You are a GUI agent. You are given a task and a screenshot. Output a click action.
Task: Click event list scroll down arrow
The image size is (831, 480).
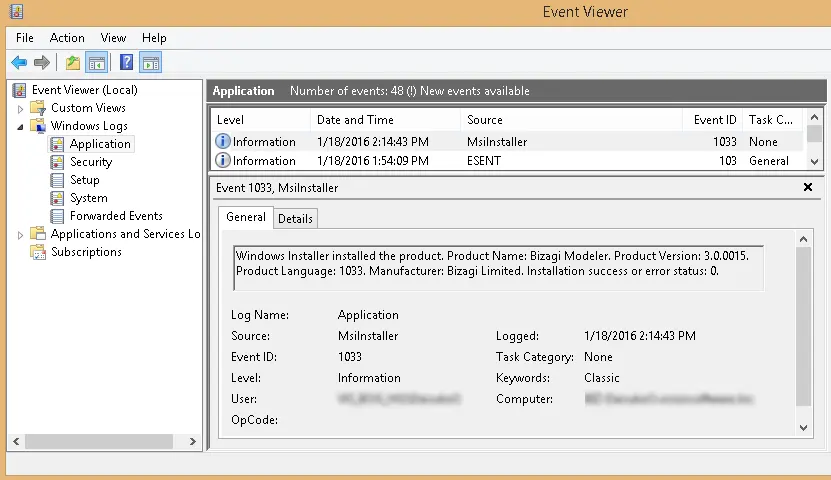[815, 162]
